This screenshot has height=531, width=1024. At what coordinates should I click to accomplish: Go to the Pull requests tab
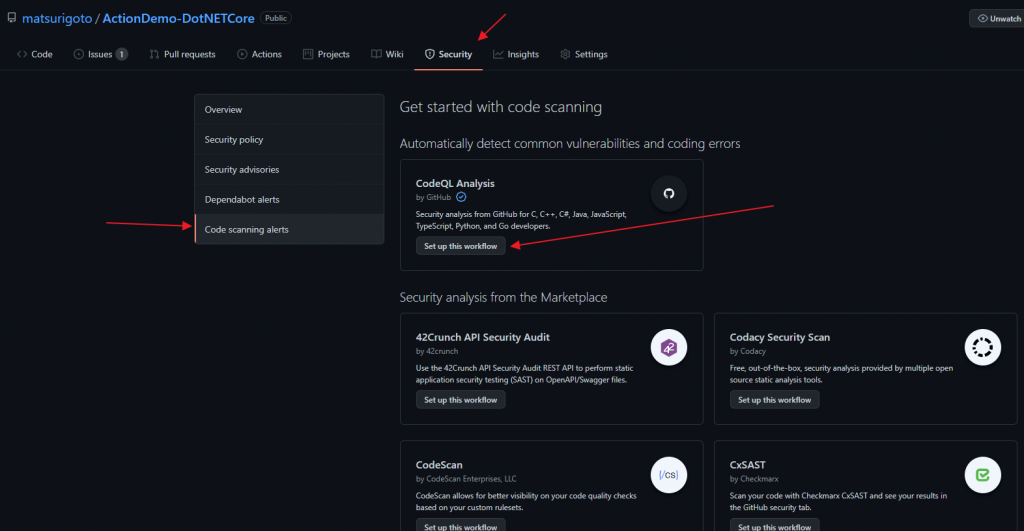[x=182, y=54]
